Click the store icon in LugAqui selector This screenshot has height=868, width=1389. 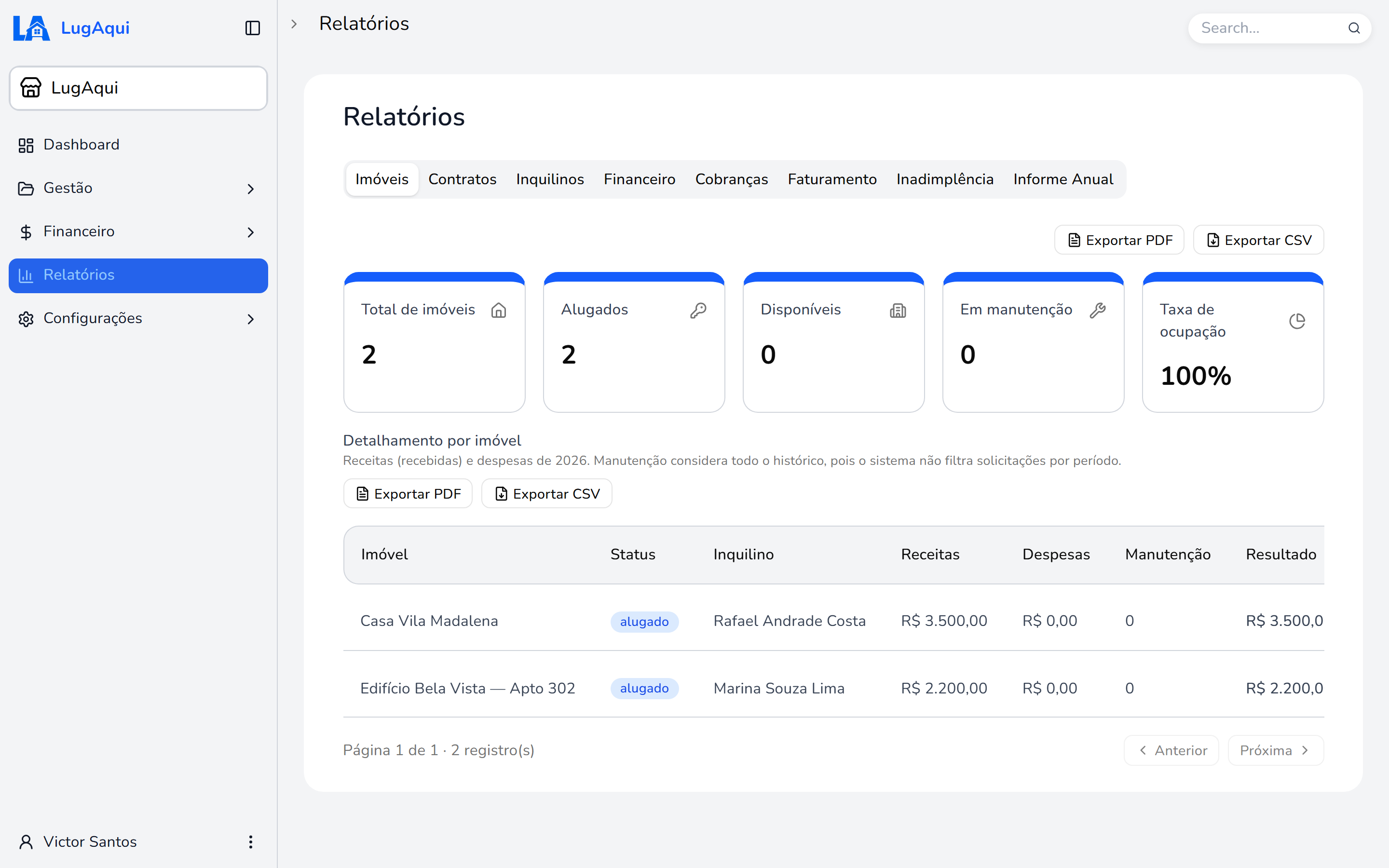(31, 88)
